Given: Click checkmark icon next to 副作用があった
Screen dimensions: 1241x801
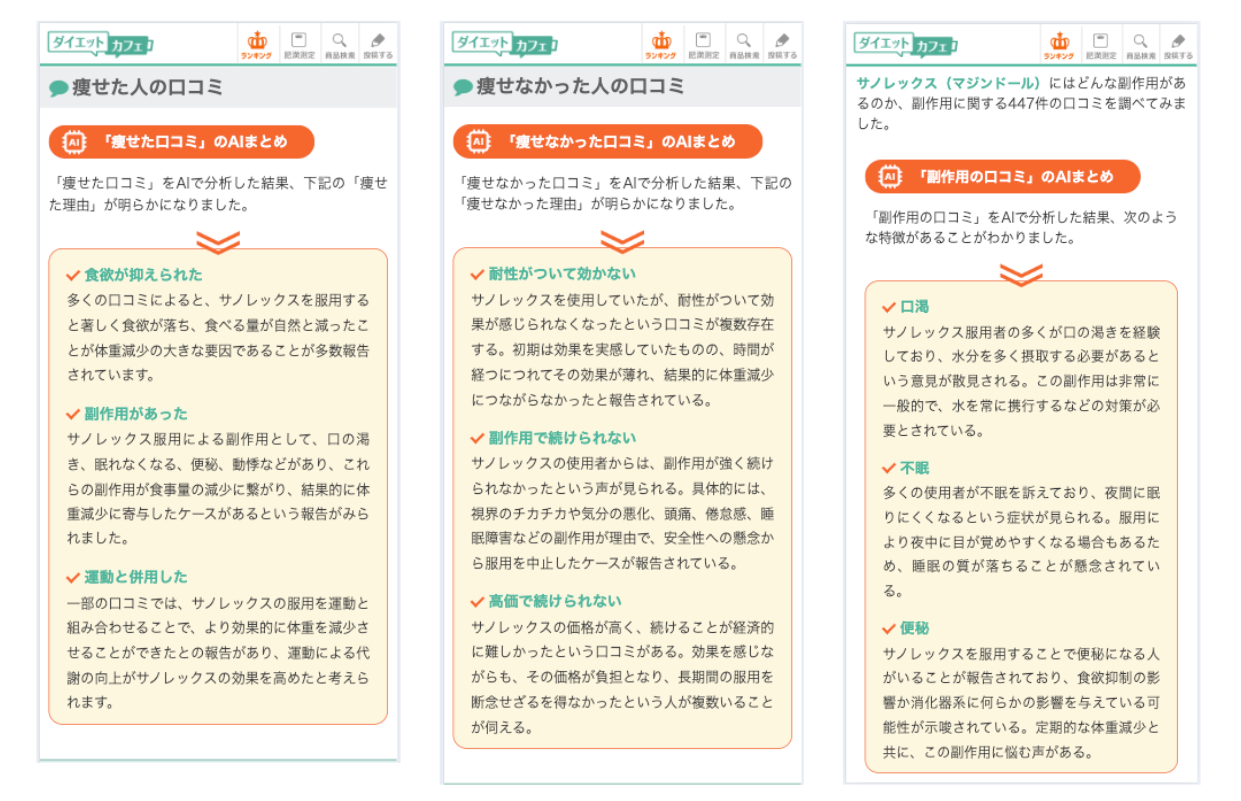Looking at the screenshot, I should click(73, 413).
